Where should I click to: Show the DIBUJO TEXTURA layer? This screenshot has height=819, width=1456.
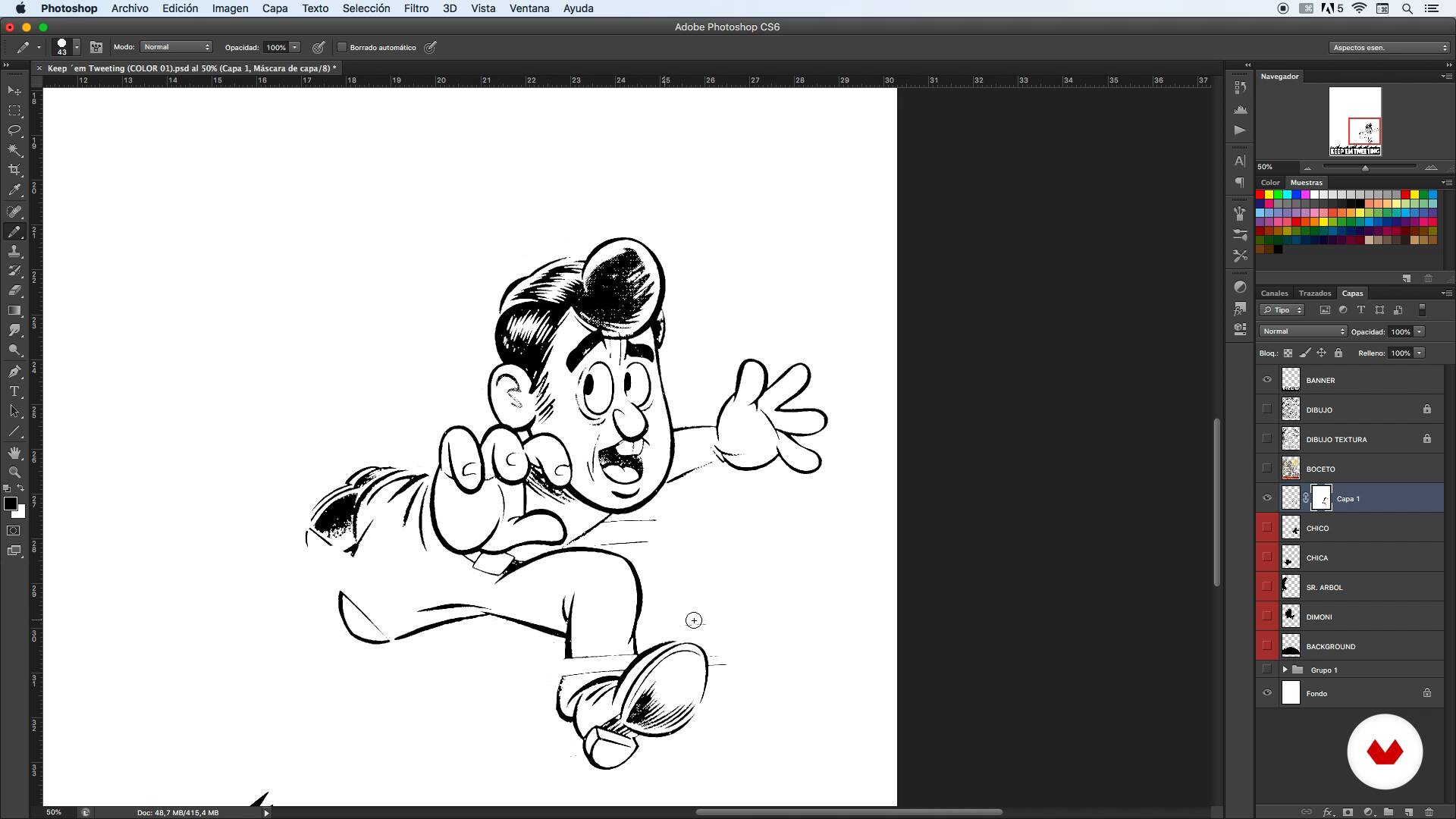(1266, 439)
